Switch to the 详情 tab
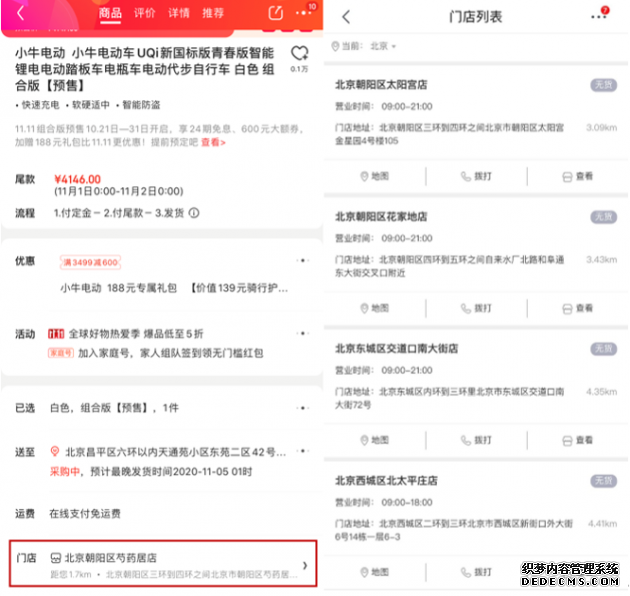This screenshot has height=596, width=630. [179, 13]
